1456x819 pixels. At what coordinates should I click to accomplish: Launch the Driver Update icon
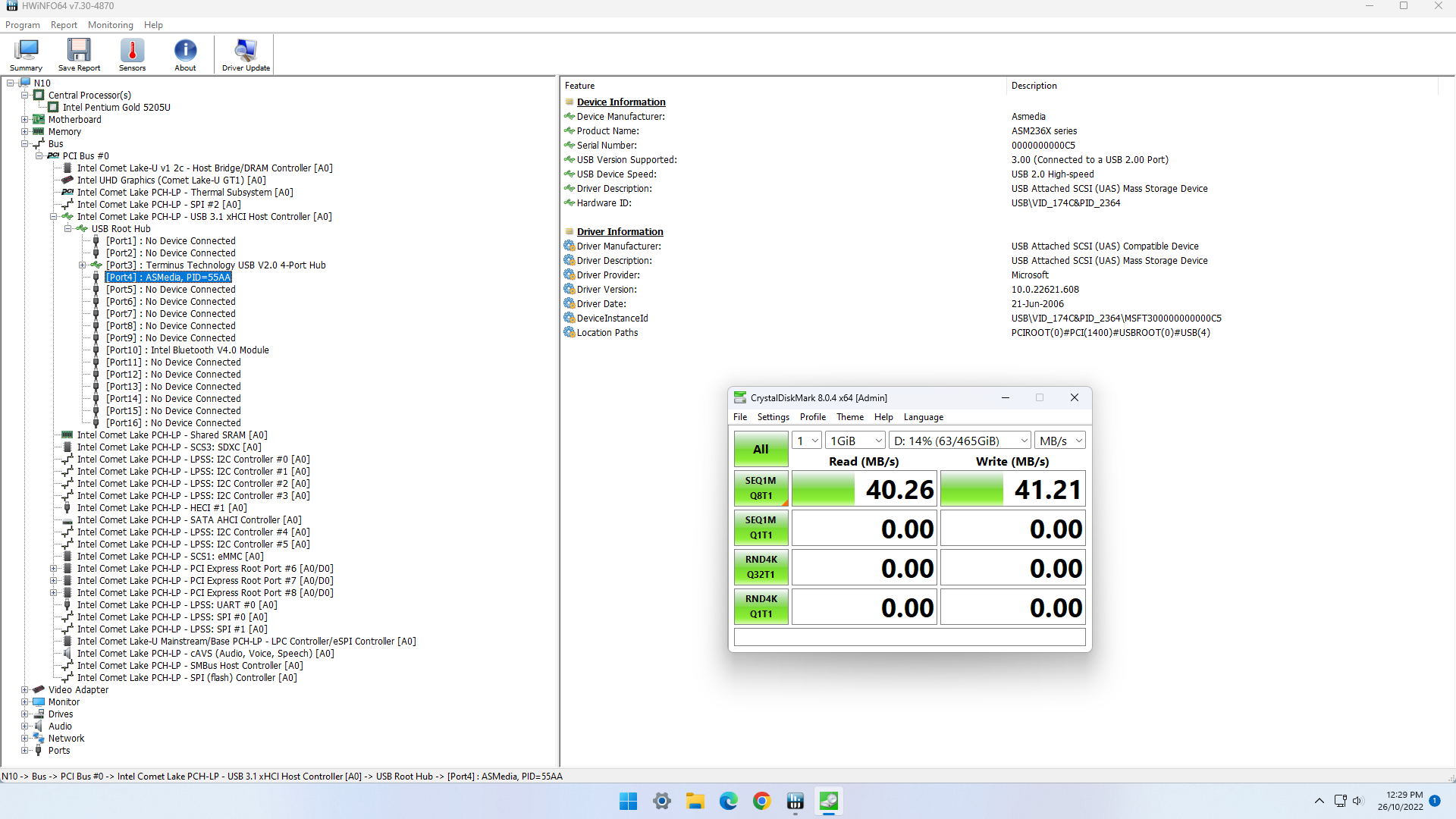point(246,55)
